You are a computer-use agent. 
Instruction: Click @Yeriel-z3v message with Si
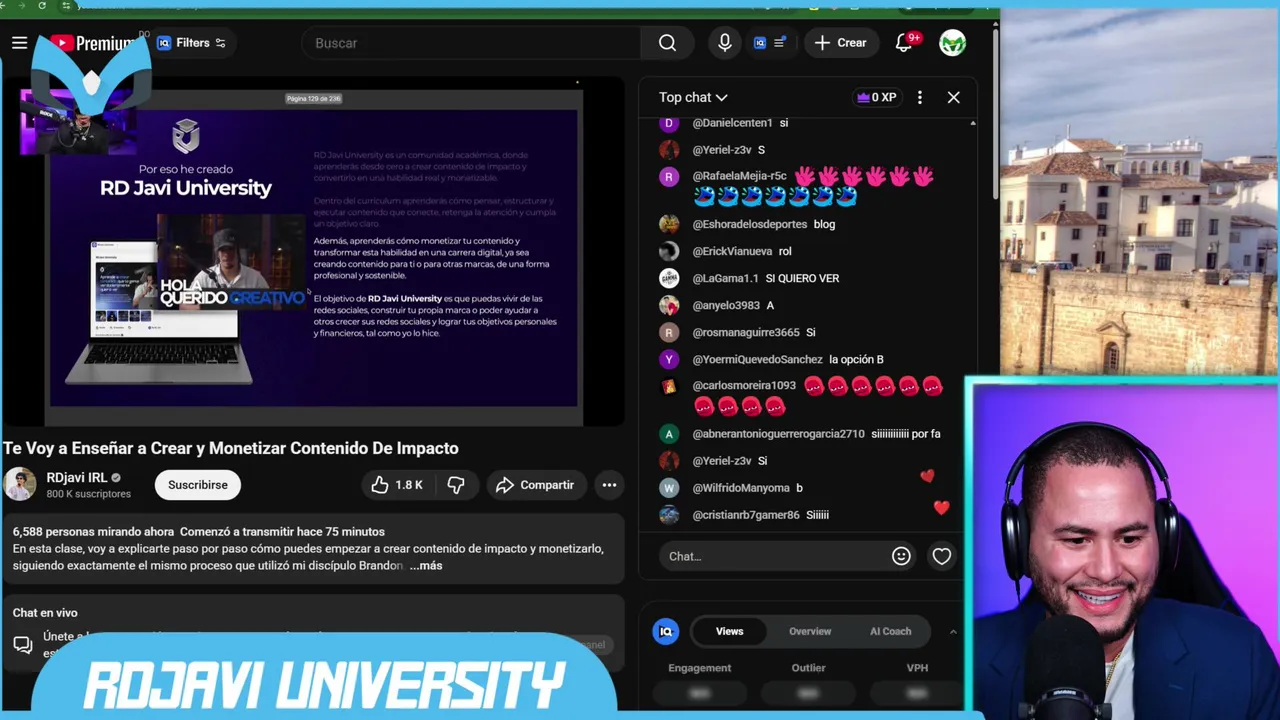point(722,461)
